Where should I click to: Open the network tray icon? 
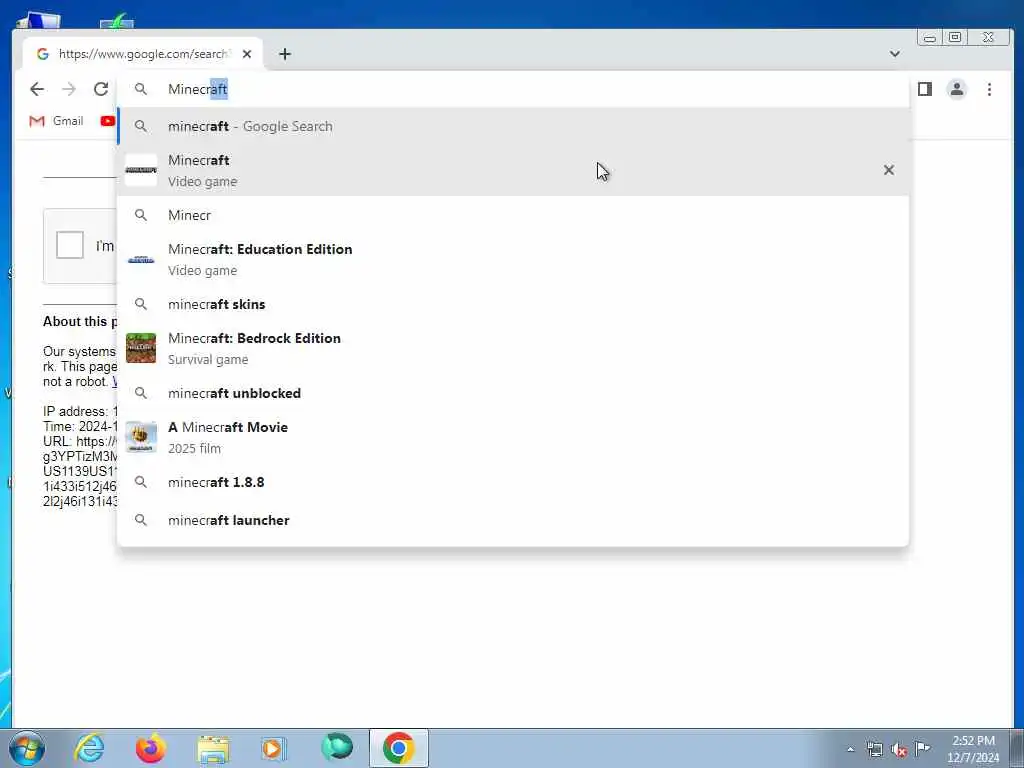coord(874,749)
